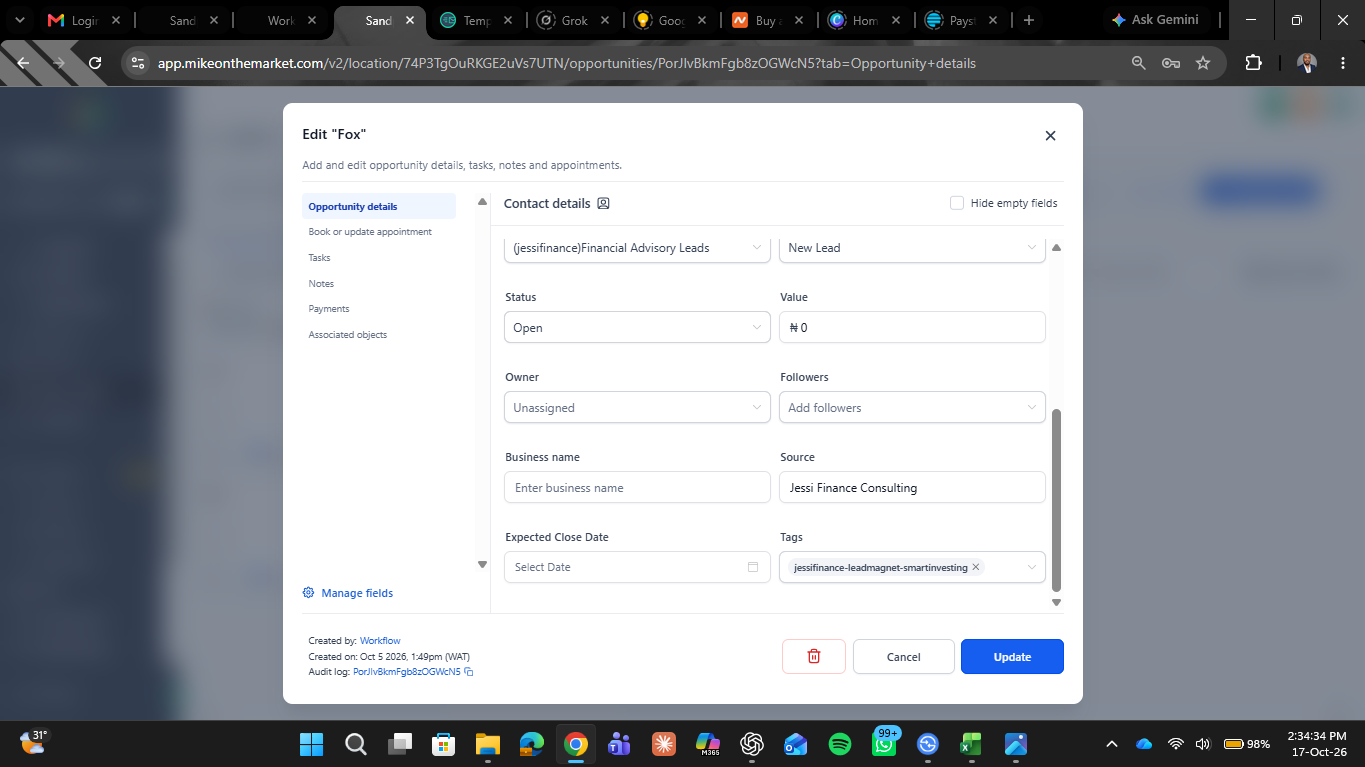Open Microsoft Teams from taskbar
Viewport: 1365px width, 767px height.
coord(619,744)
